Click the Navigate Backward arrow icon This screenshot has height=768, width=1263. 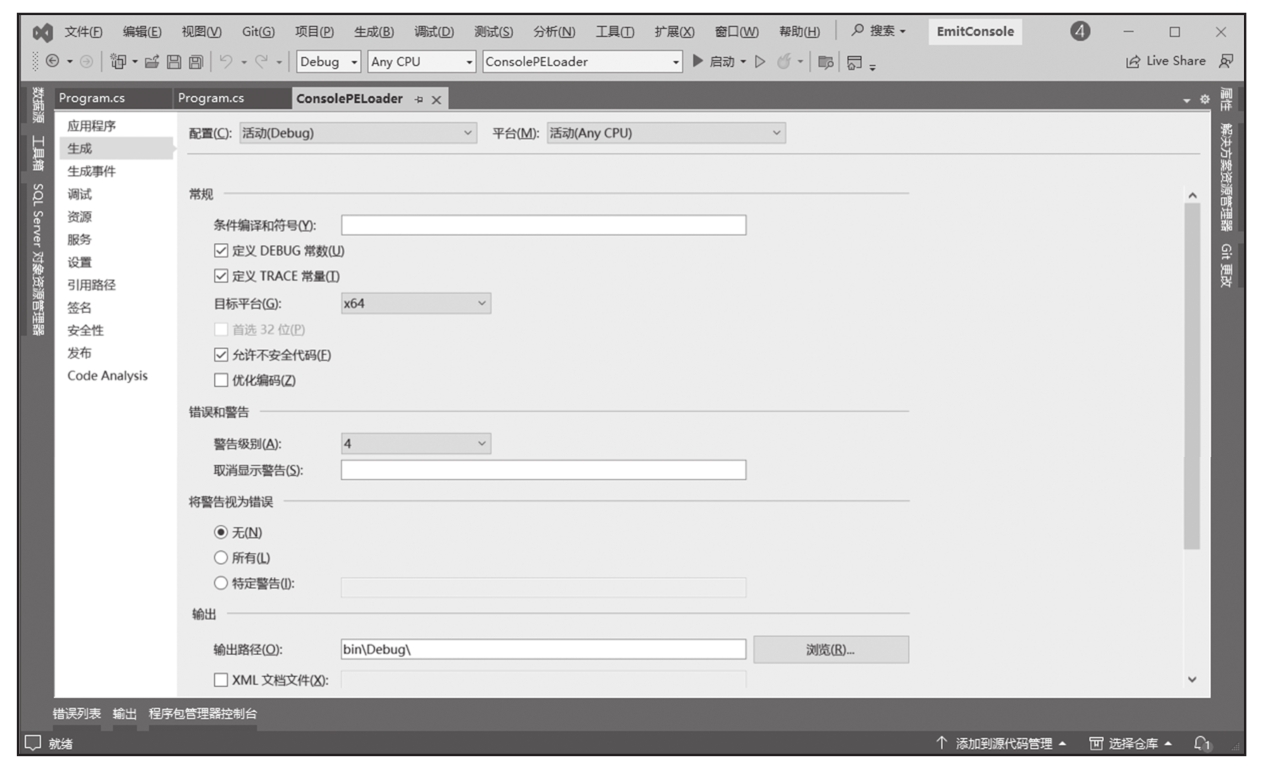(x=52, y=61)
